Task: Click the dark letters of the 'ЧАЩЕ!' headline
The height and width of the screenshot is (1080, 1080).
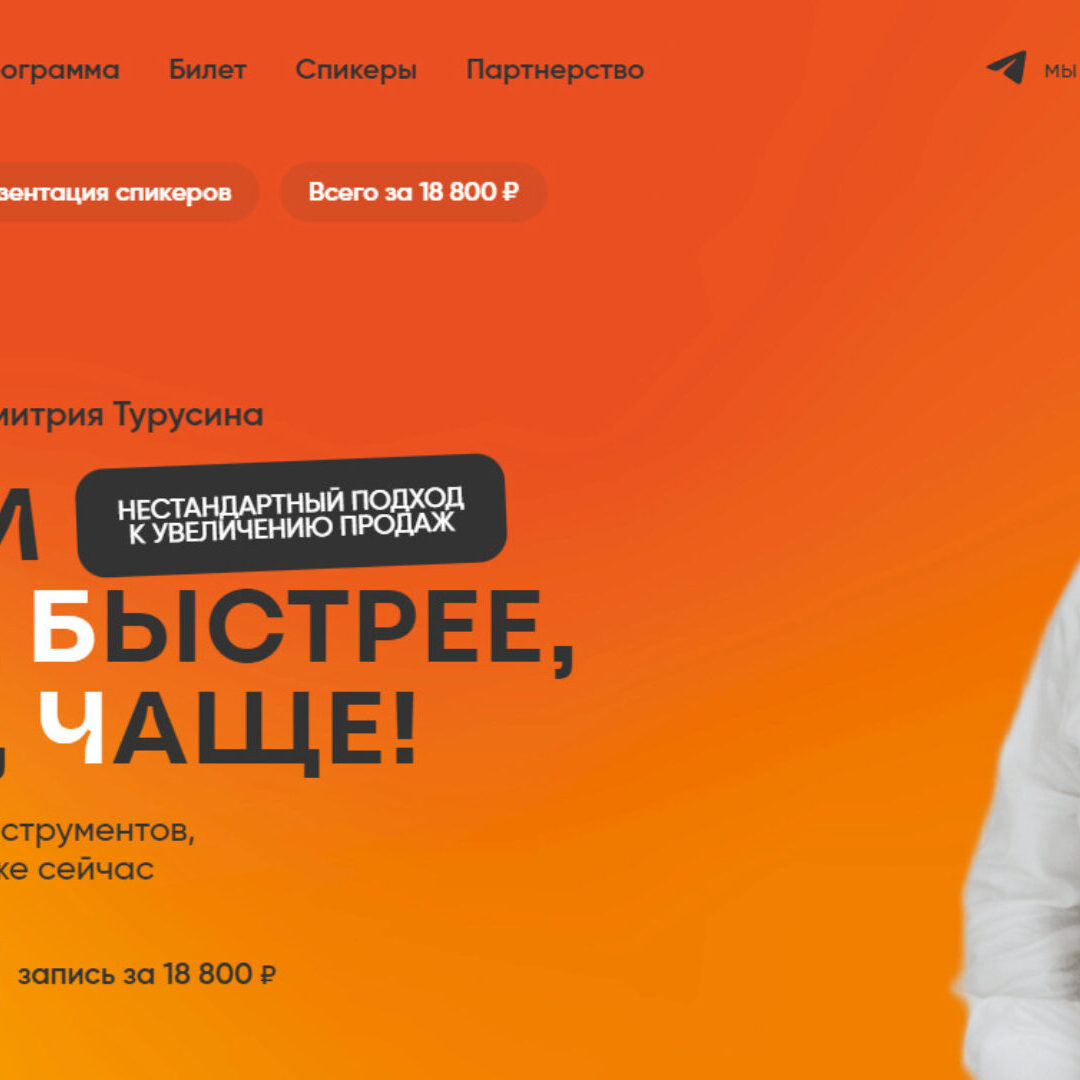Action: point(264,729)
